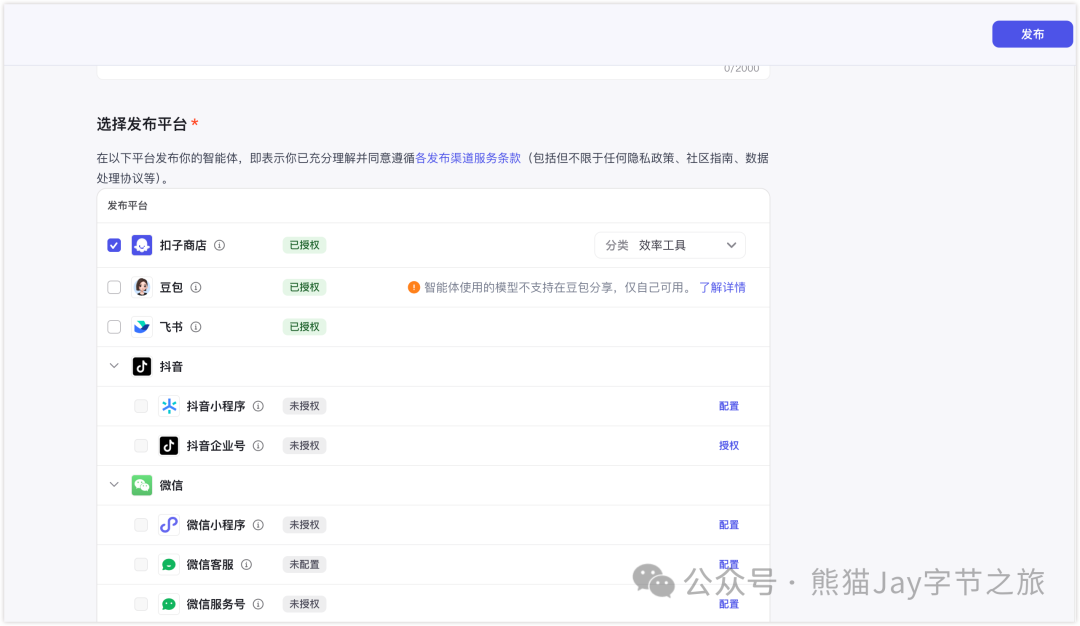Viewport: 1080px width, 626px height.
Task: Click the 微信小程序 icon
Action: coord(169,525)
